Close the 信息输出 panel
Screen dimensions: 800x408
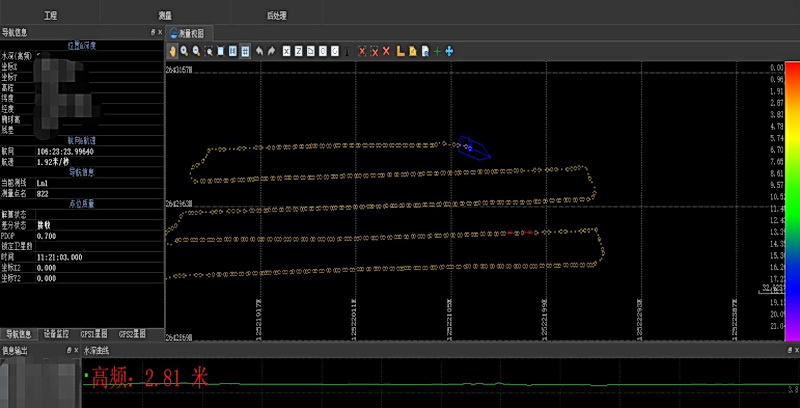click(x=75, y=351)
